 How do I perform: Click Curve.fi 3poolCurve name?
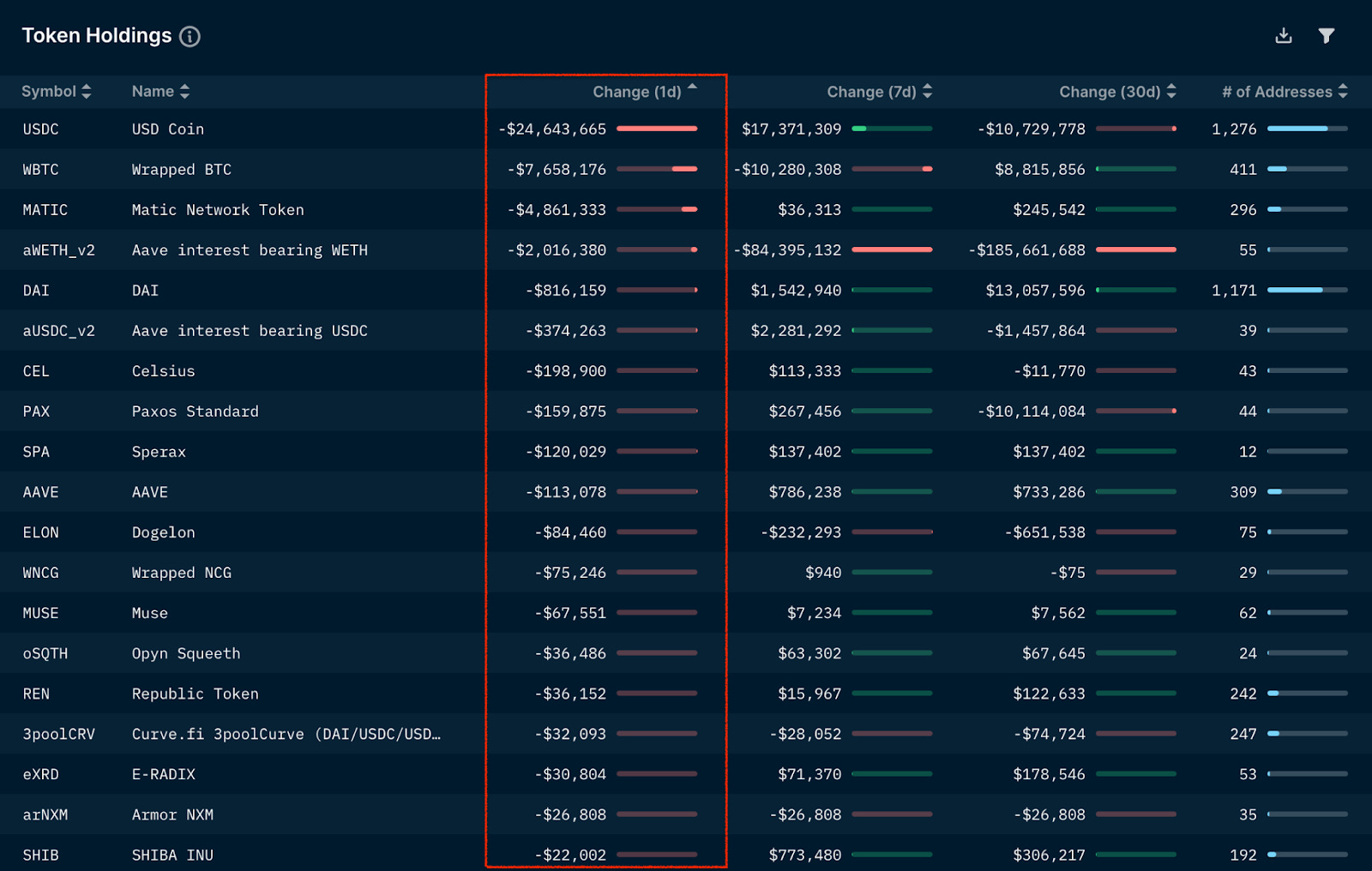(286, 734)
